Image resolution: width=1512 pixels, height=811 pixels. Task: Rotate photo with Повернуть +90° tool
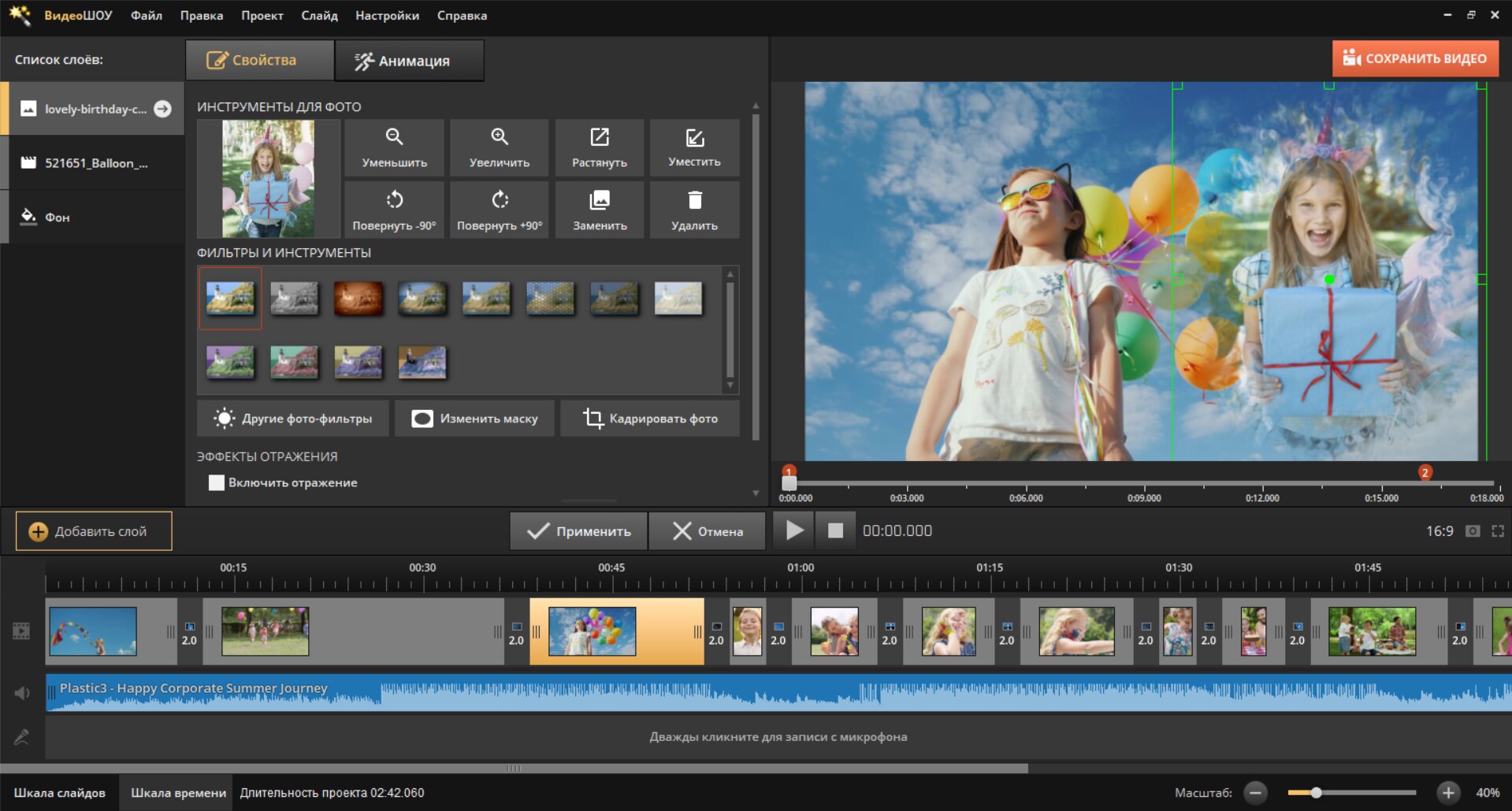pos(499,210)
